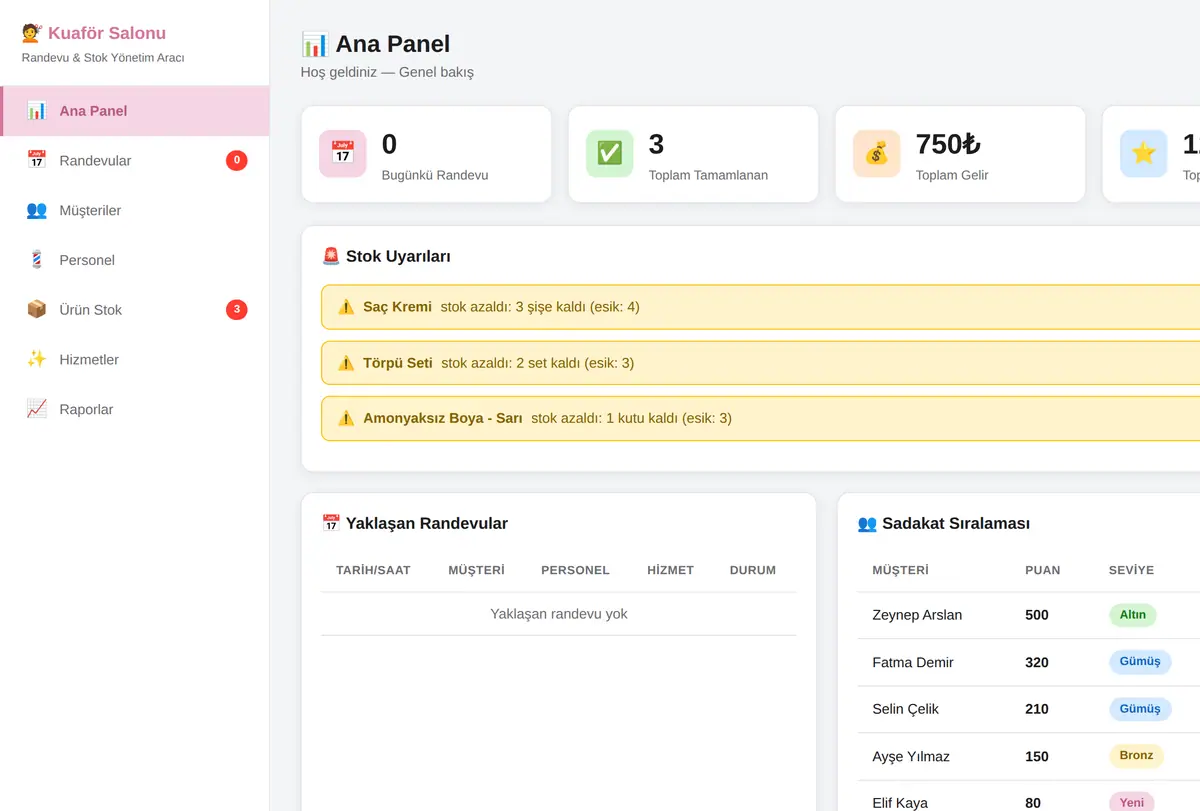Click the PERSONEL column header in Yaklaşan Randevular
The image size is (1200, 811).
(x=575, y=570)
